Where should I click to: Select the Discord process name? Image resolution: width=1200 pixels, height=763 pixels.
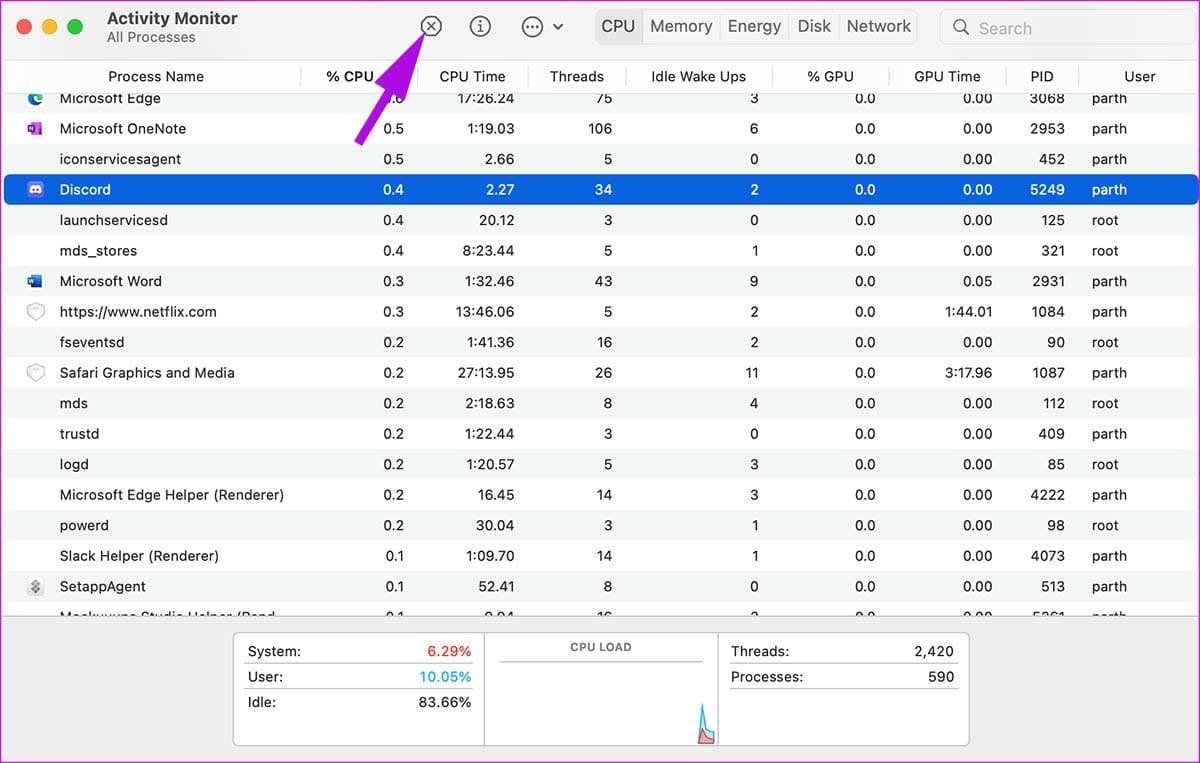(x=85, y=190)
